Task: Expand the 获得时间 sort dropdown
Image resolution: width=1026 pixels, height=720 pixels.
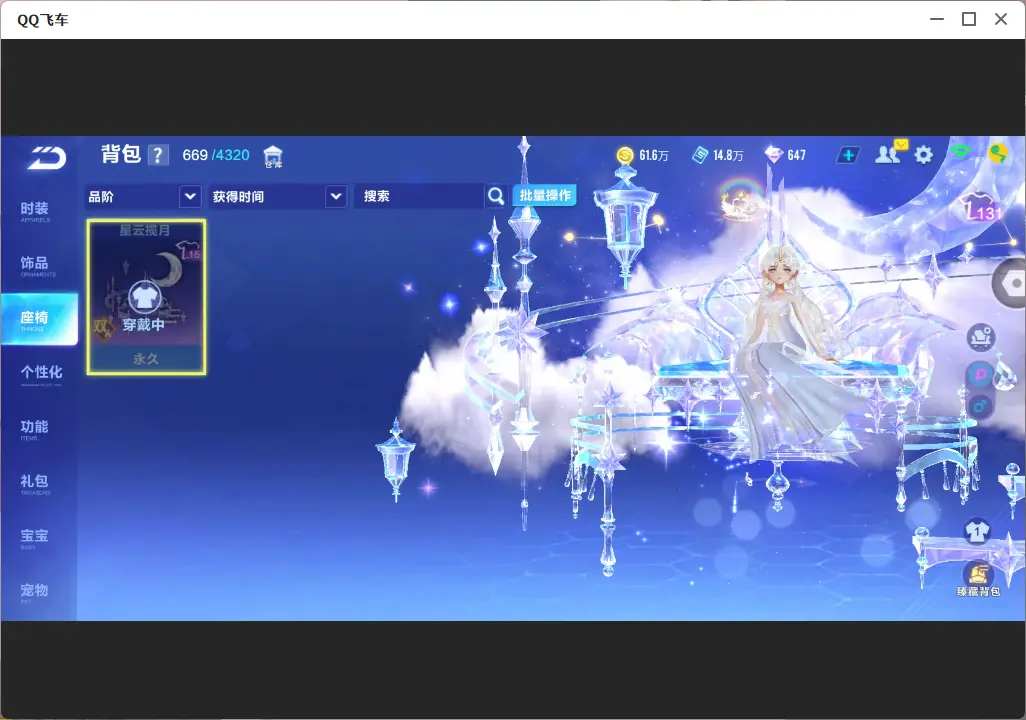Action: [x=278, y=196]
